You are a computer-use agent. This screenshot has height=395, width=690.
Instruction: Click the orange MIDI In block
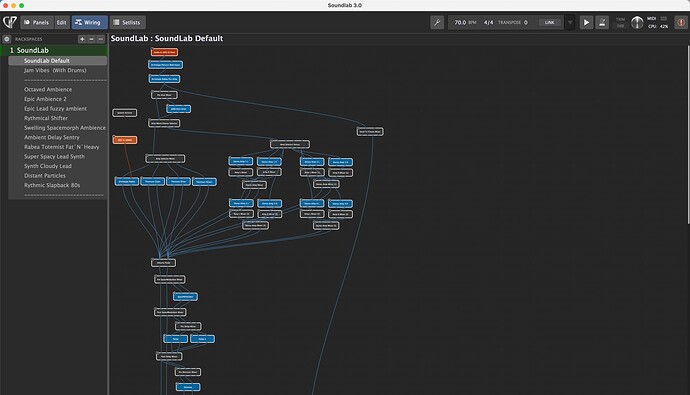125,140
